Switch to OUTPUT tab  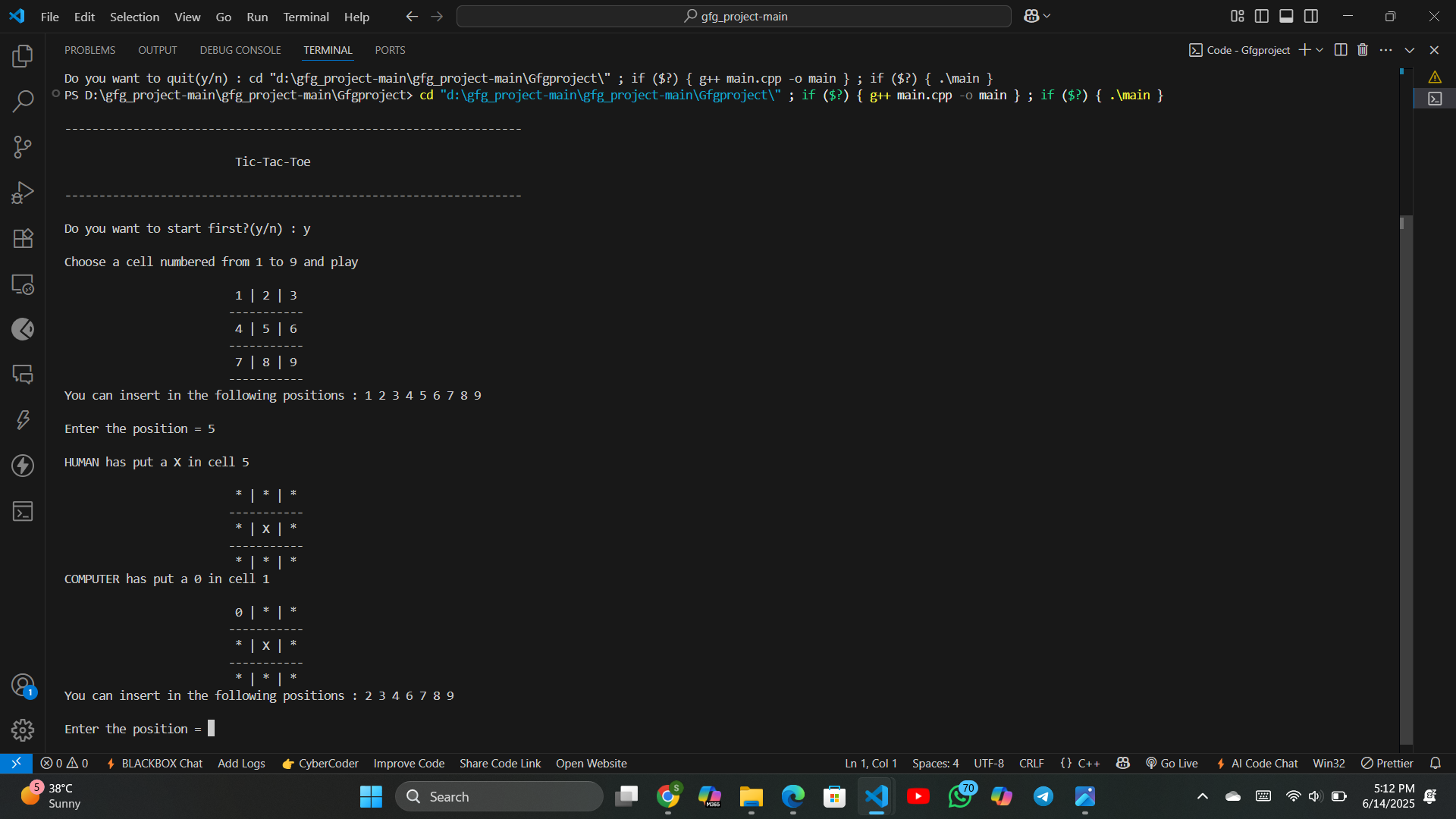pos(157,50)
